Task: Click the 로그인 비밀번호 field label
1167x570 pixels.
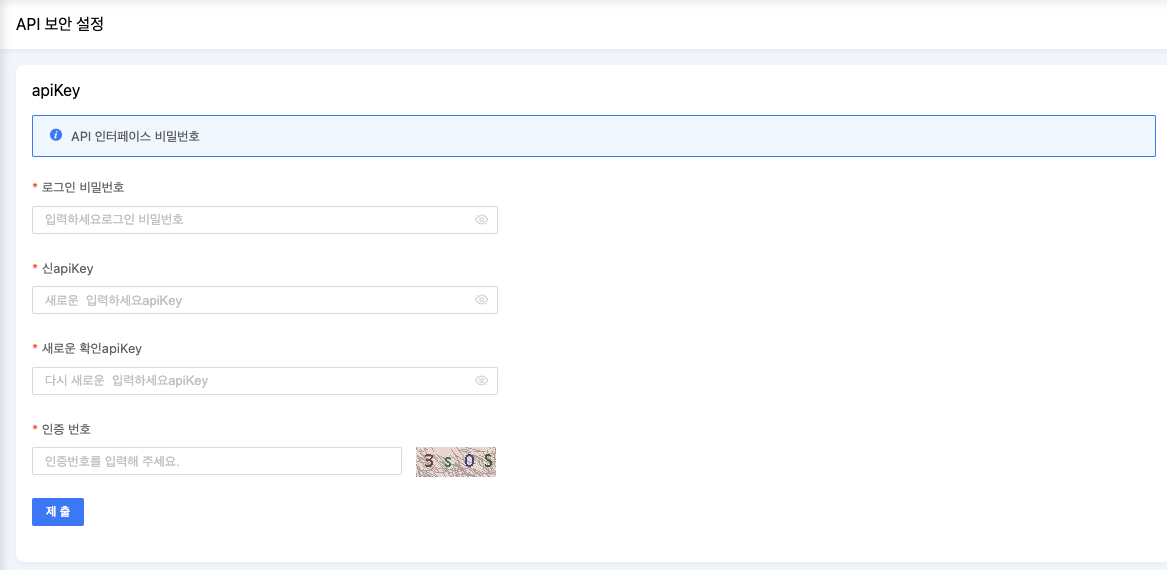Action: pyautogui.click(x=83, y=187)
